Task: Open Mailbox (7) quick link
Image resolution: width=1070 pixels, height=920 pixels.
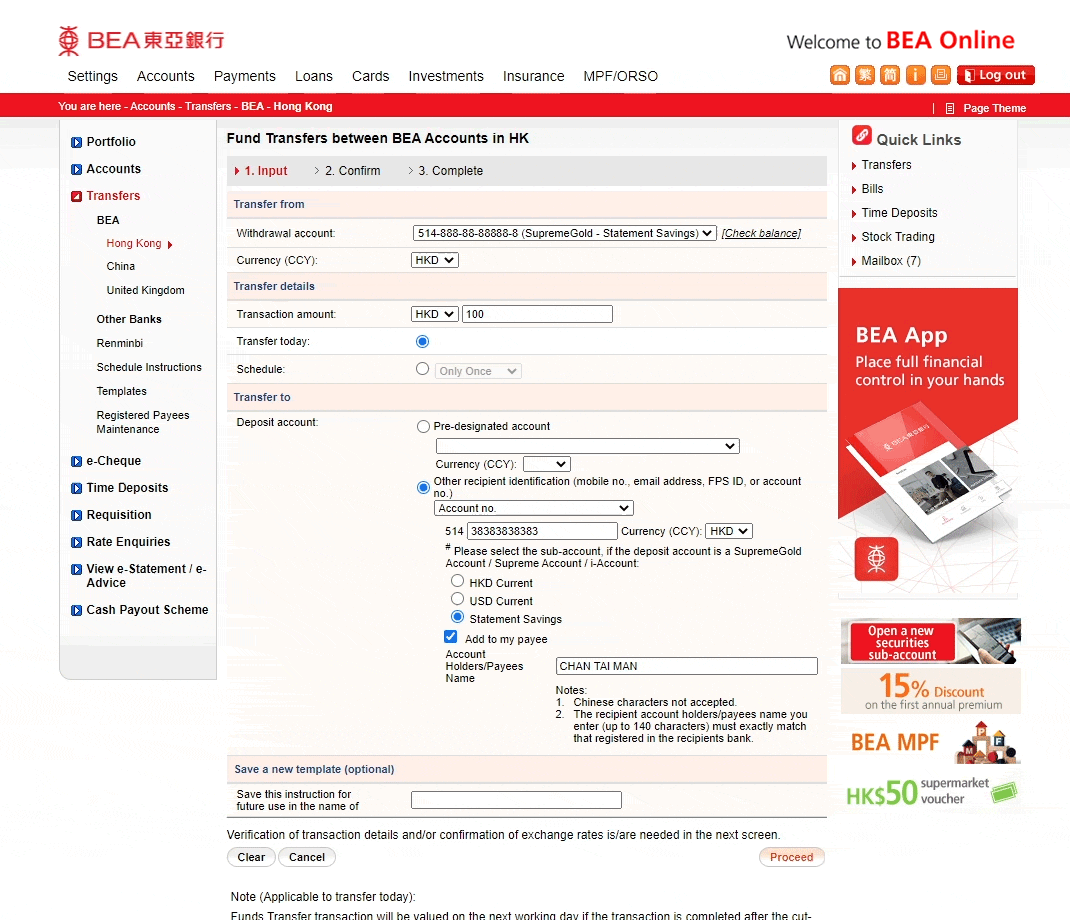Action: click(891, 261)
